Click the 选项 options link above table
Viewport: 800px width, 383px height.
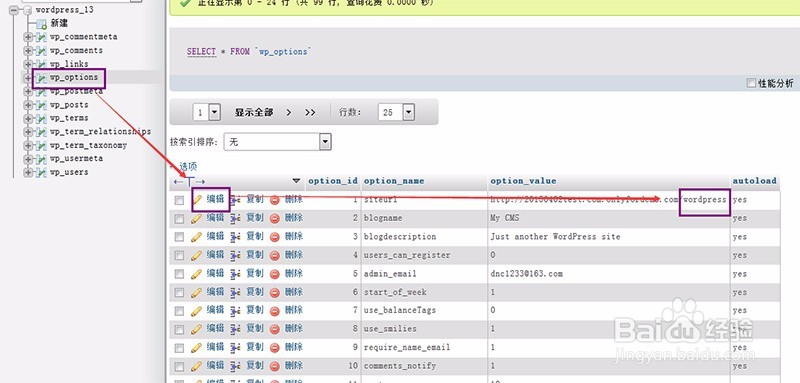(x=188, y=166)
